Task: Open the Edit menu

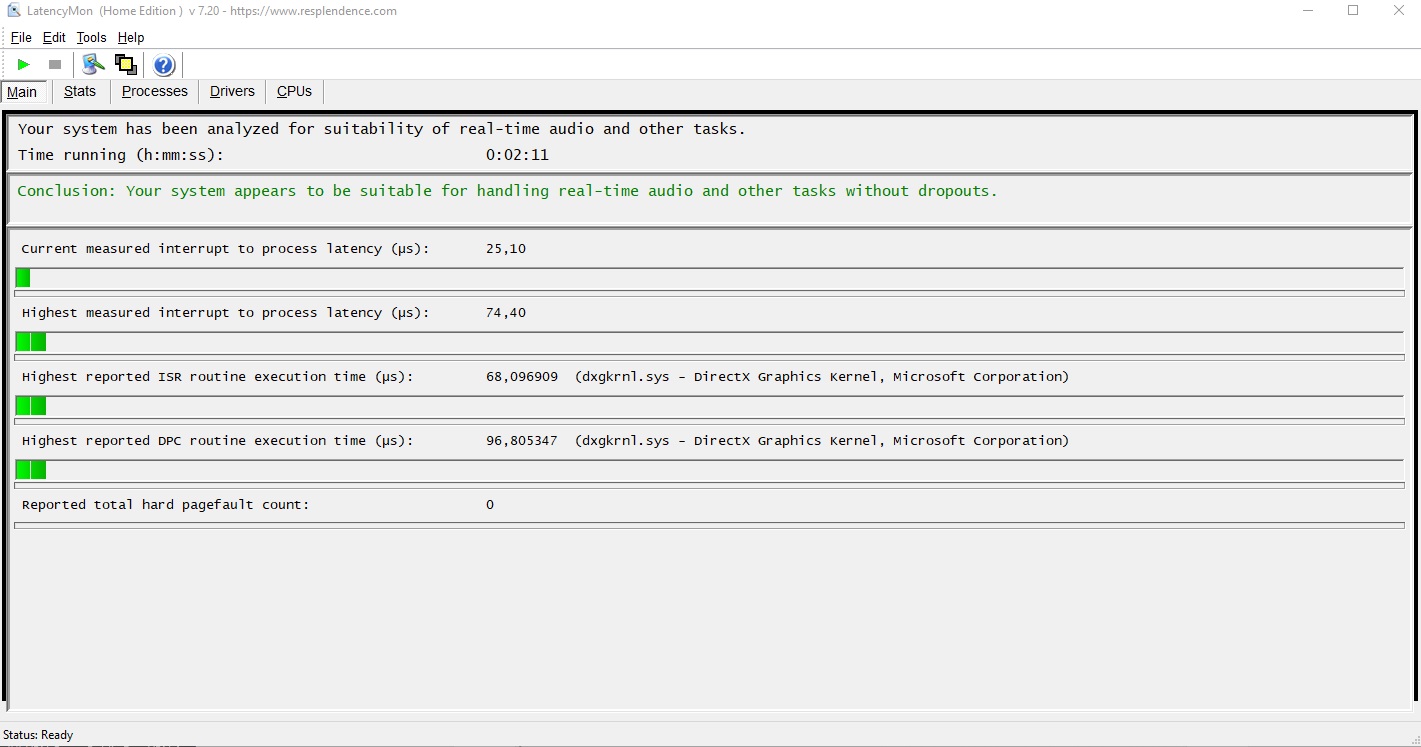Action: click(x=54, y=37)
